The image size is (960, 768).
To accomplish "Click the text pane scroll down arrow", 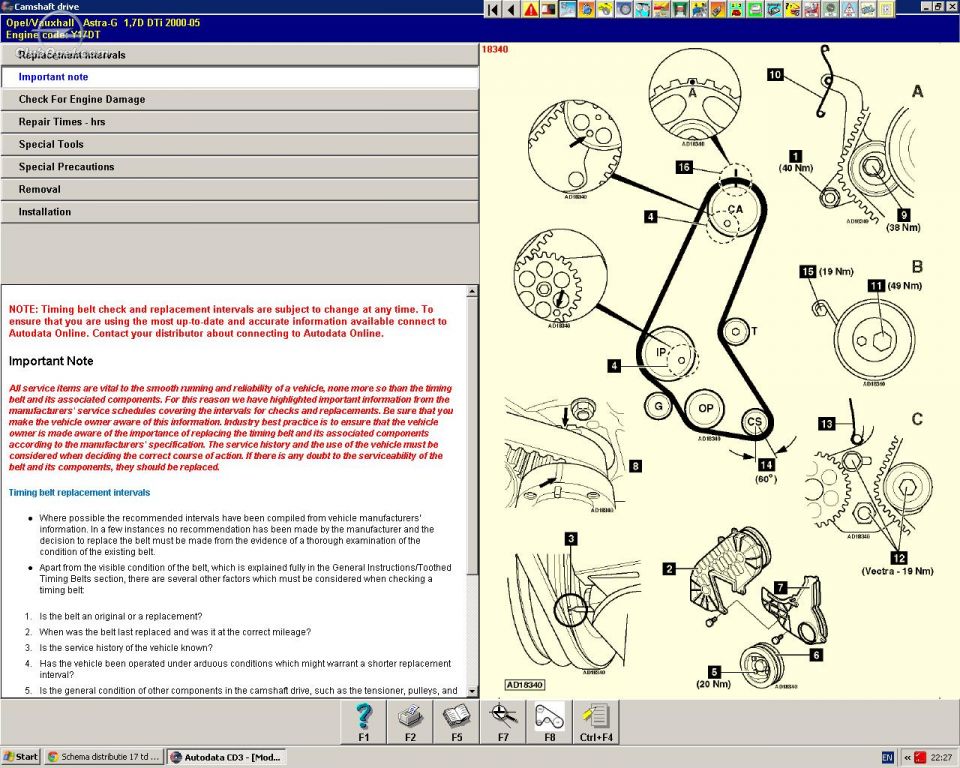I will tap(472, 691).
